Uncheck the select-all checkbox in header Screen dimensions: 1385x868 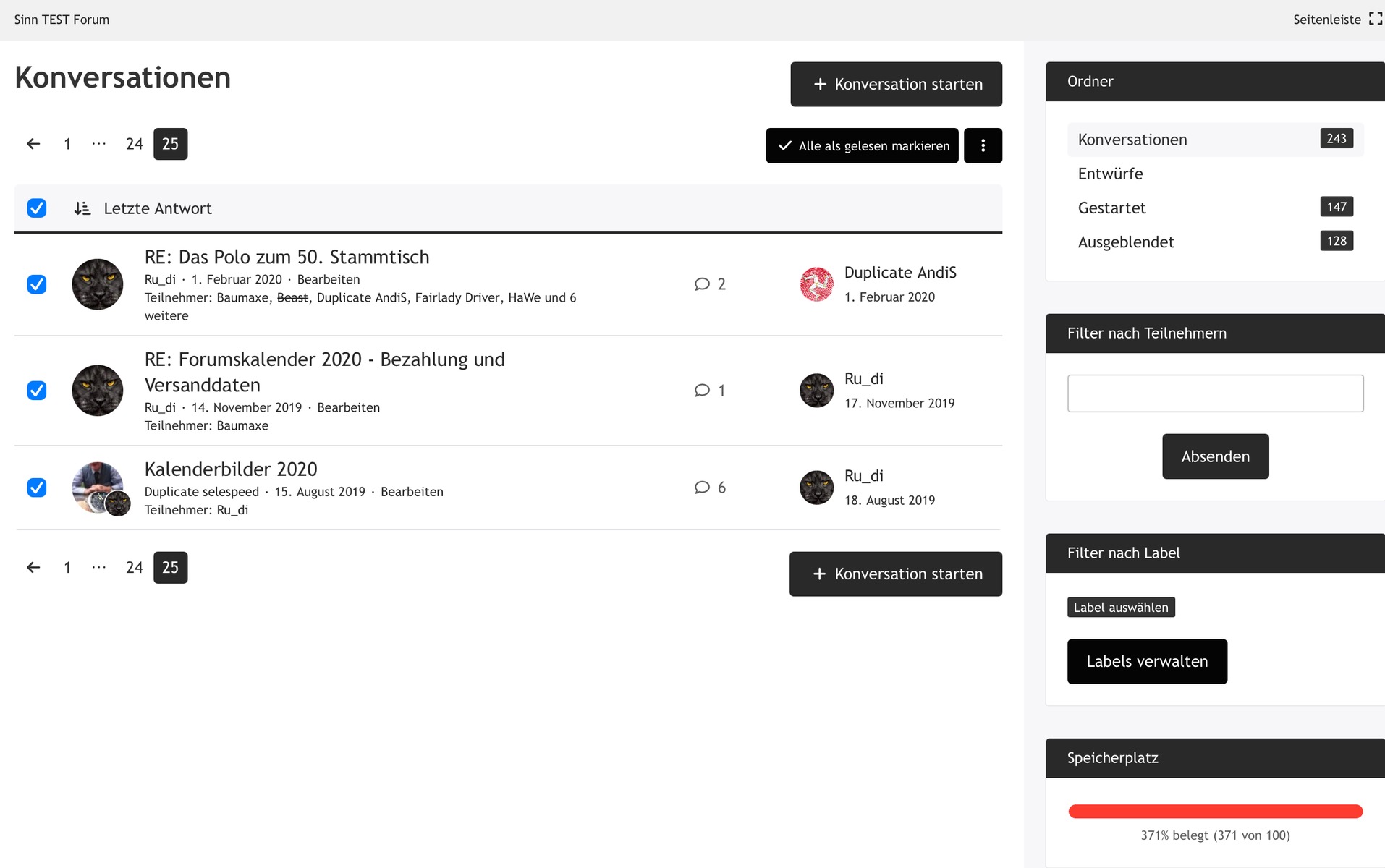[x=37, y=208]
